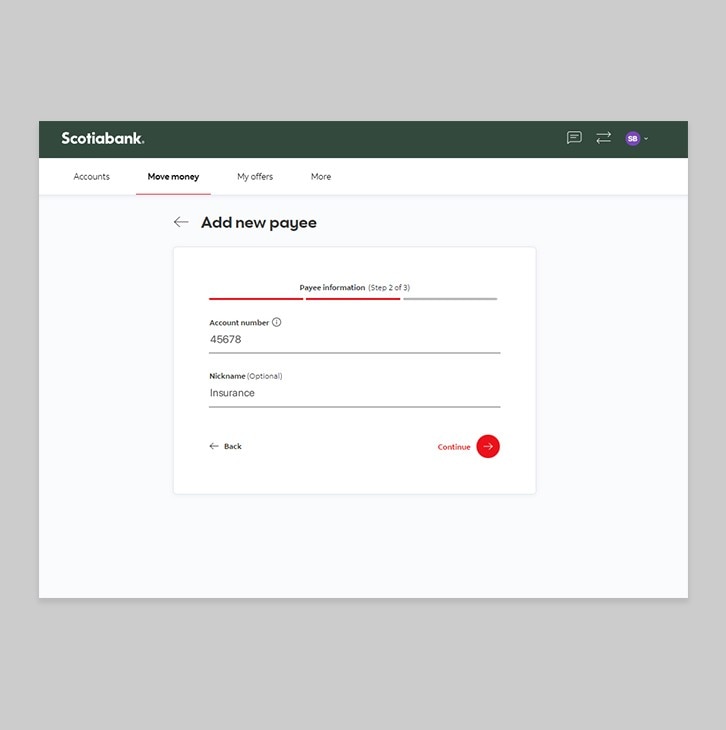The height and width of the screenshot is (730, 726).
Task: Click the Add new payee heading
Action: click(259, 223)
